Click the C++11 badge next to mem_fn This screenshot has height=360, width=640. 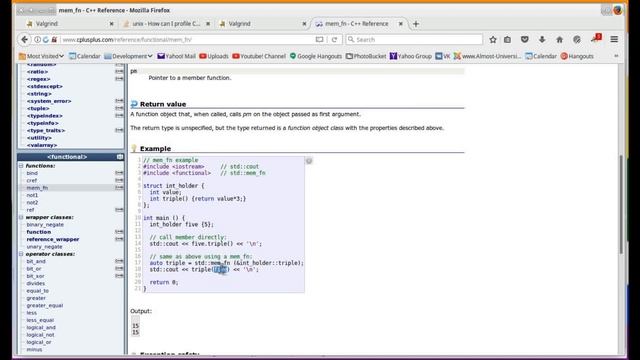tap(119, 188)
